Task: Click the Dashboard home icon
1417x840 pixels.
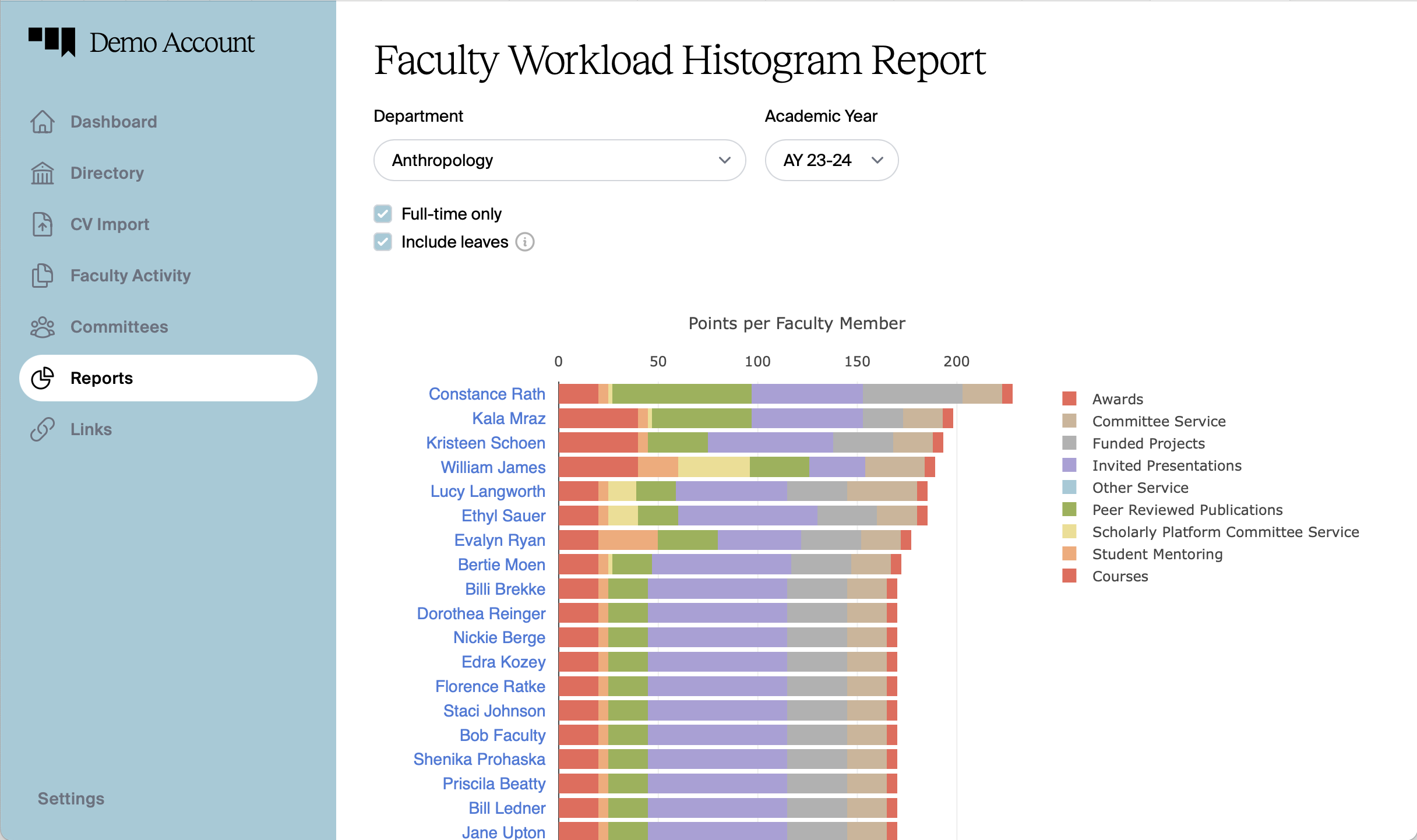Action: 43,122
